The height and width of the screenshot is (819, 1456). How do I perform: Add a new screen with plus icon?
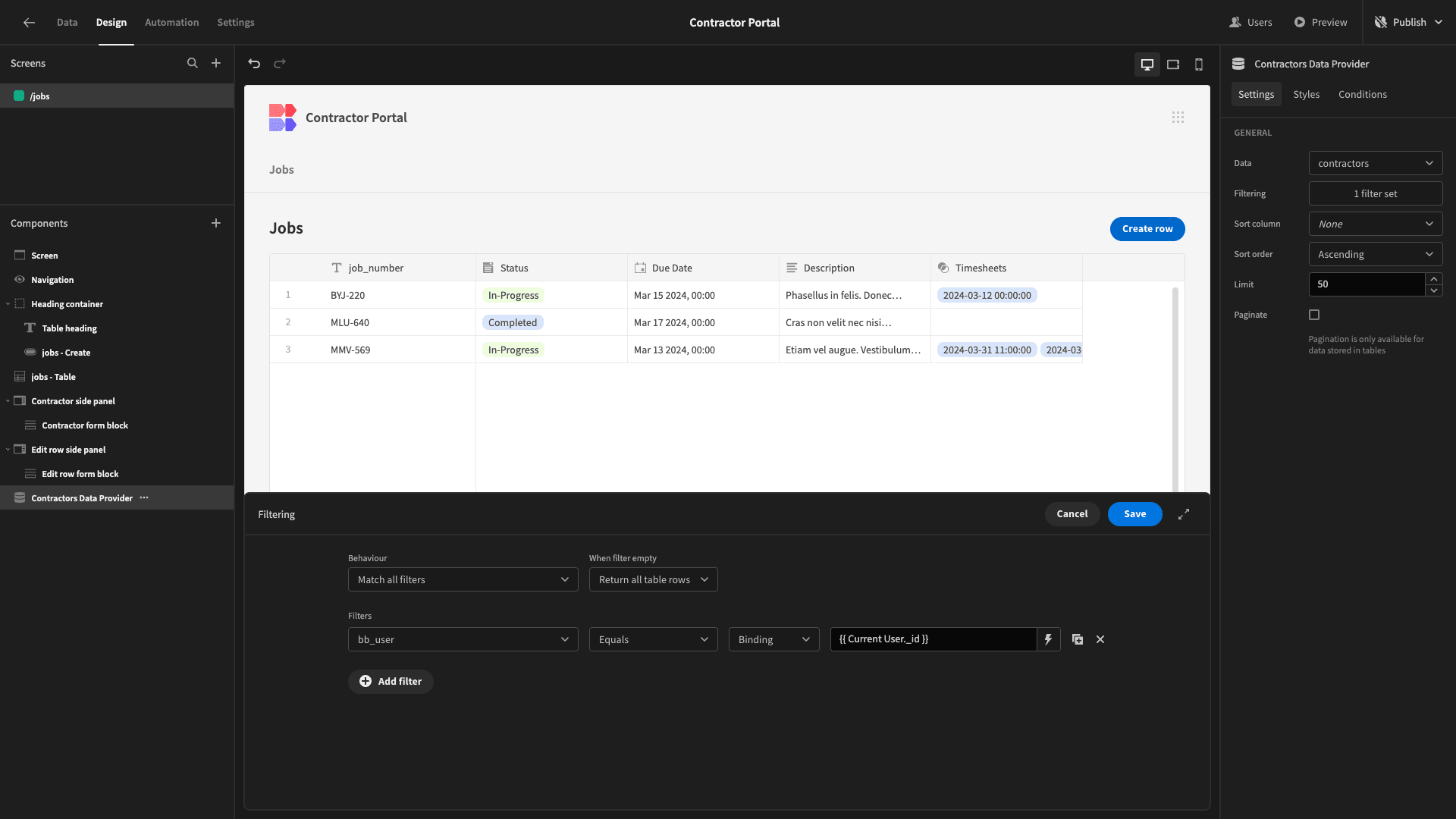coord(216,64)
